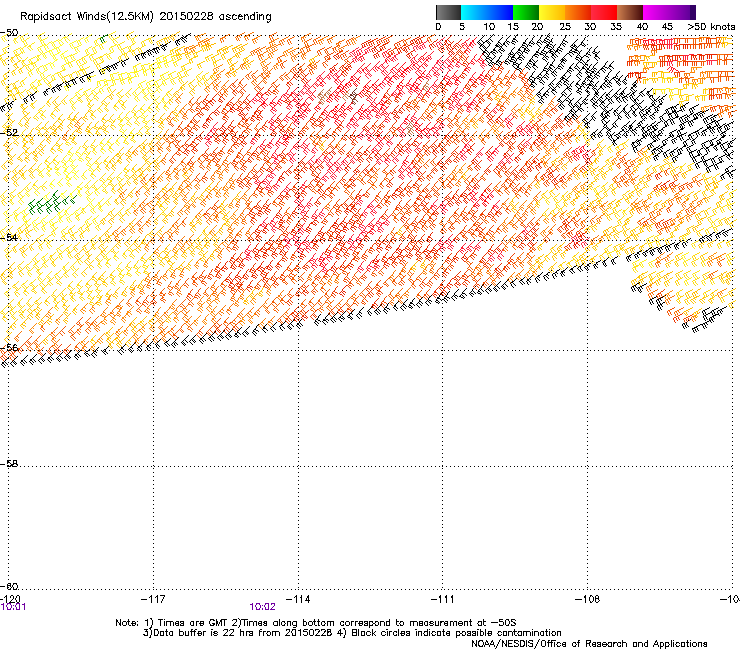Click the Rapidscat Winds title text
Image resolution: width=740 pixels, height=650 pixels.
click(145, 17)
